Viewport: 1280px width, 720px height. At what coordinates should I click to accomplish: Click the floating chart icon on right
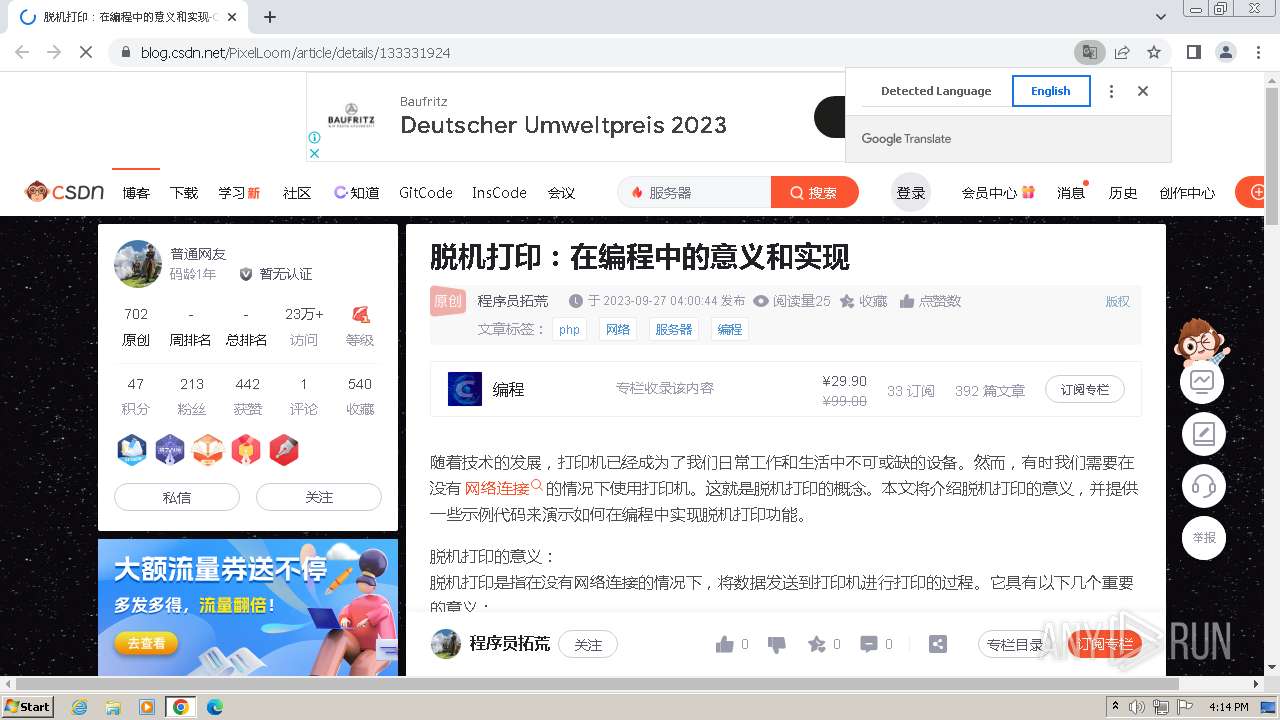[1202, 382]
